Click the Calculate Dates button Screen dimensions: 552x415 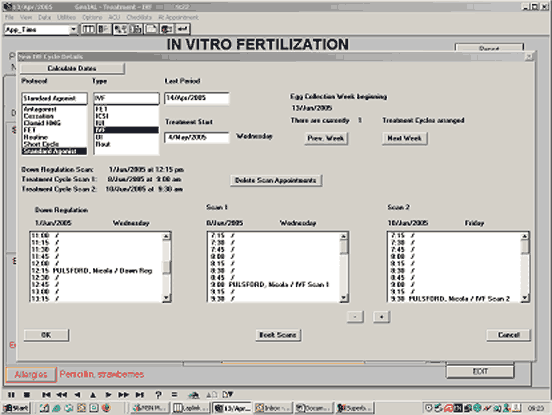tap(72, 68)
